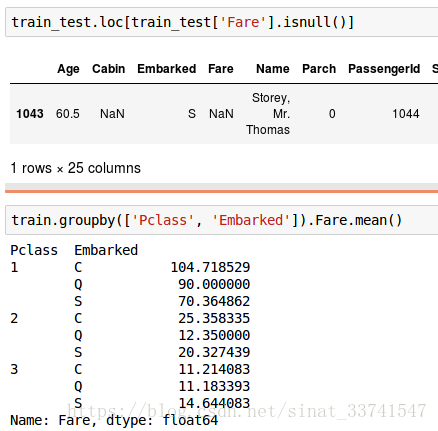Select the Age value 60.5
Image resolution: width=438 pixels, height=431 pixels.
point(68,114)
